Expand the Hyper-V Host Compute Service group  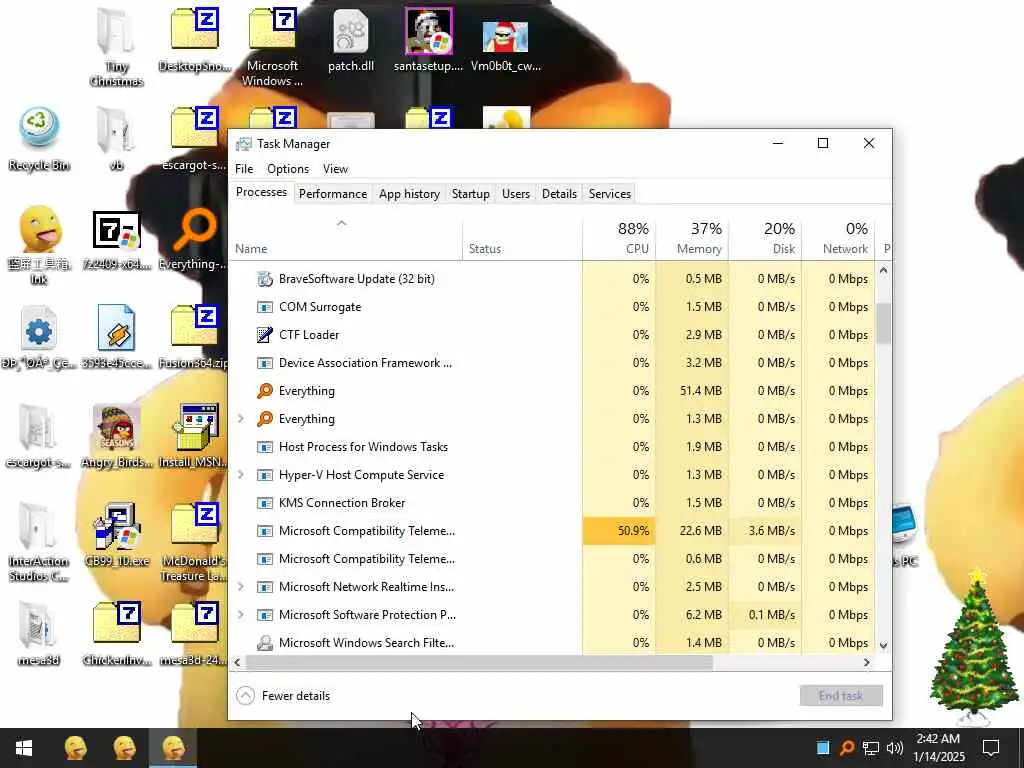241,475
